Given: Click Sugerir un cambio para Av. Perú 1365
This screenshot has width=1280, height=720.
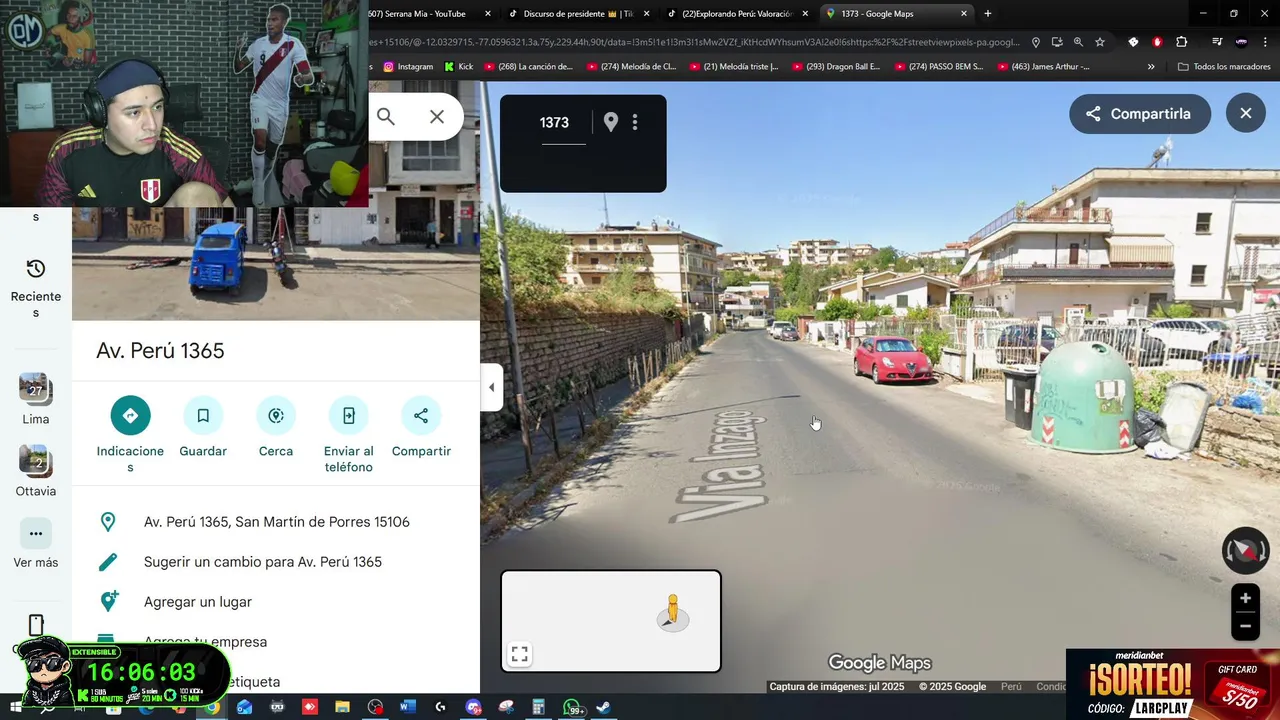Looking at the screenshot, I should pyautogui.click(x=262, y=562).
